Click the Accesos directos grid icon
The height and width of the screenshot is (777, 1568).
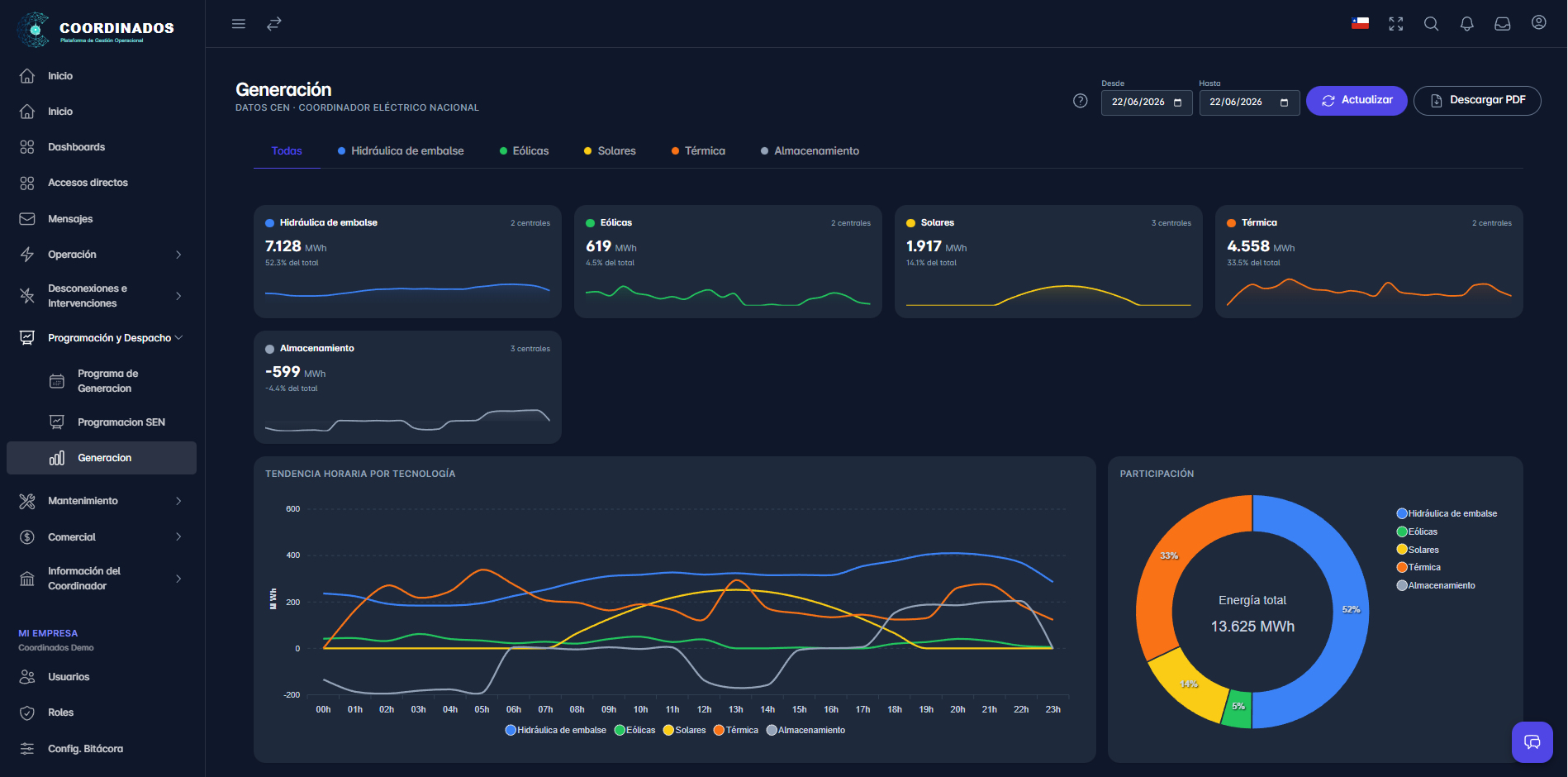[27, 183]
